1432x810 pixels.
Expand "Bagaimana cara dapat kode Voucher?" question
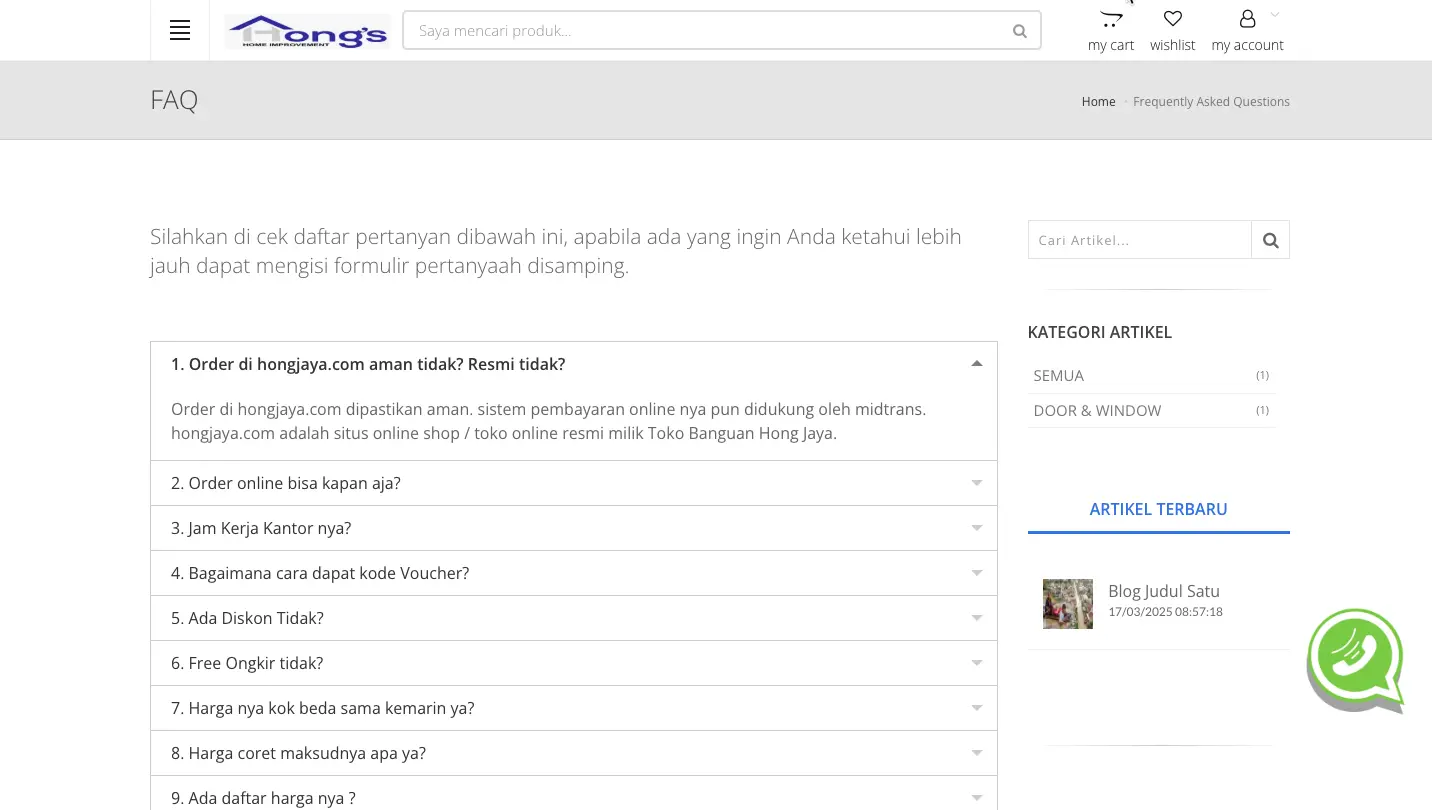click(x=573, y=573)
